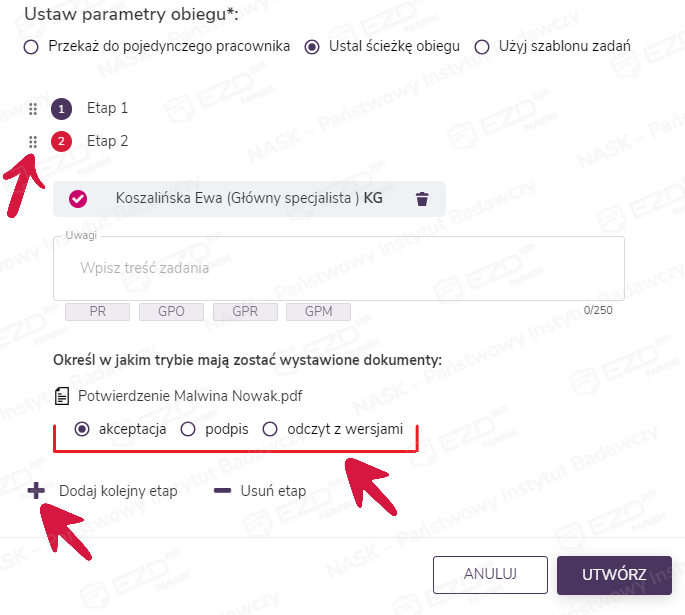The width and height of the screenshot is (685, 615).
Task: Insert the GPO quick text tag
Action: point(171,311)
